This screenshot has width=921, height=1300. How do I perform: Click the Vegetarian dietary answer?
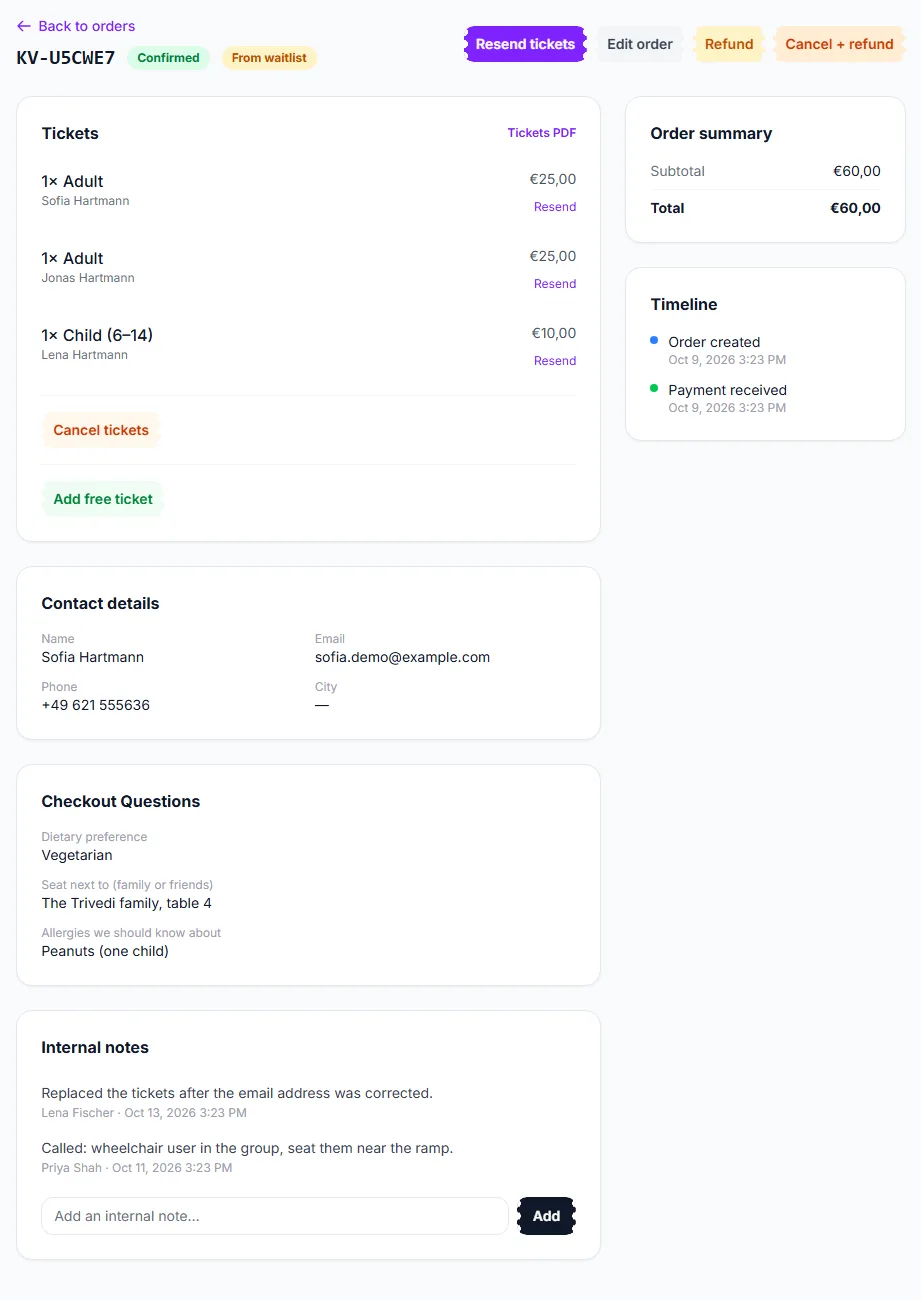coord(77,855)
